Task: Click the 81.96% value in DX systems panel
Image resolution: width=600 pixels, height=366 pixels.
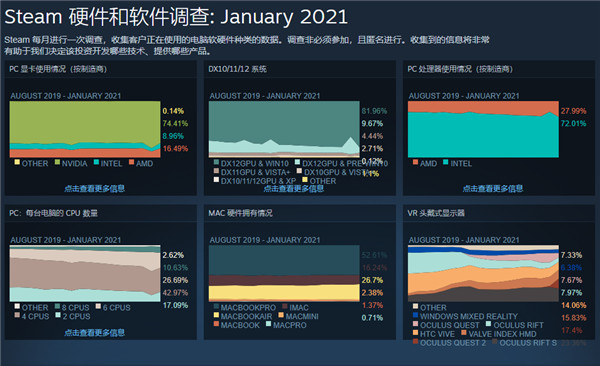Action: pyautogui.click(x=374, y=111)
